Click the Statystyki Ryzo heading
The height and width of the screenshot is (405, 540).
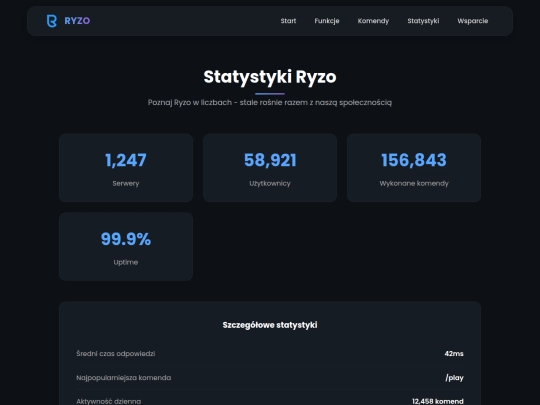click(270, 77)
